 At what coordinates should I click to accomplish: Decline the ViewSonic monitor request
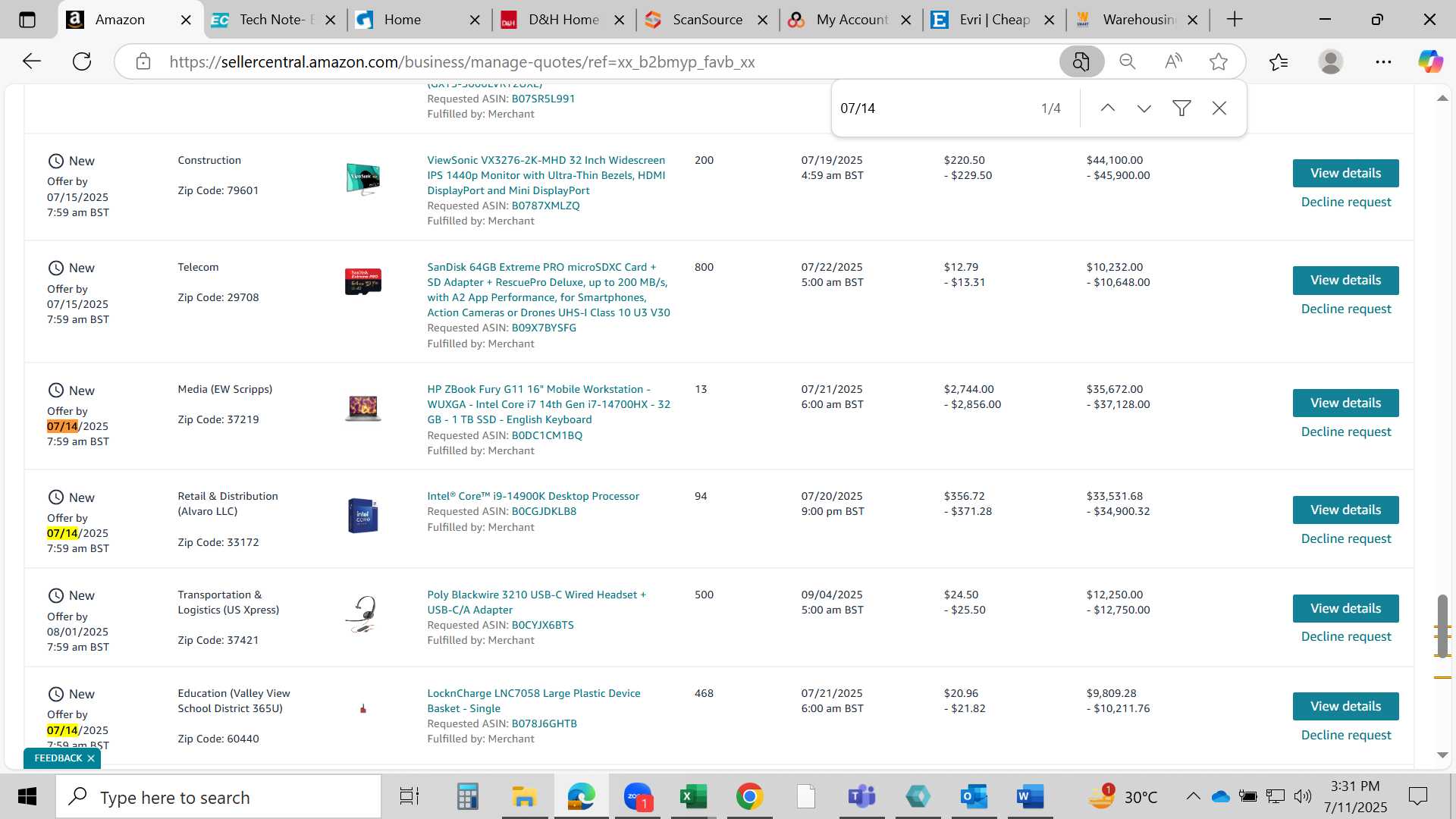tap(1346, 202)
